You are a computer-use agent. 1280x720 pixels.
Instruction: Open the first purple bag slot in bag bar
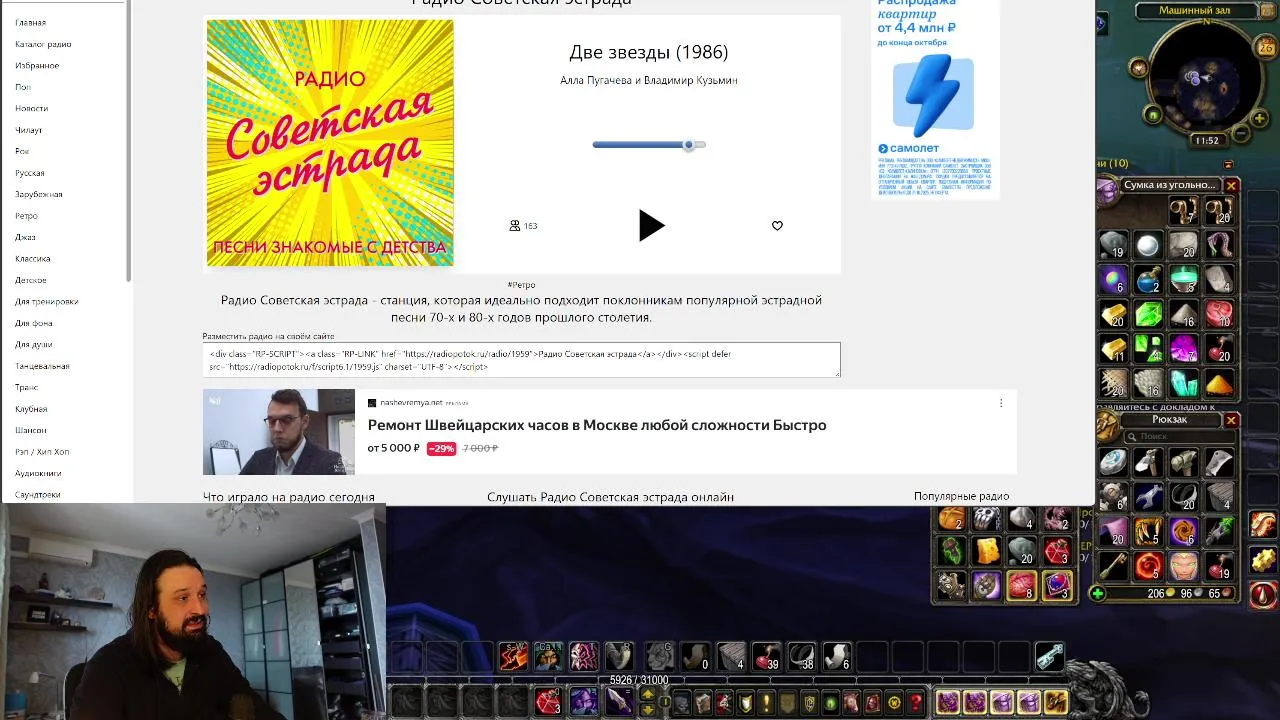pyautogui.click(x=949, y=701)
